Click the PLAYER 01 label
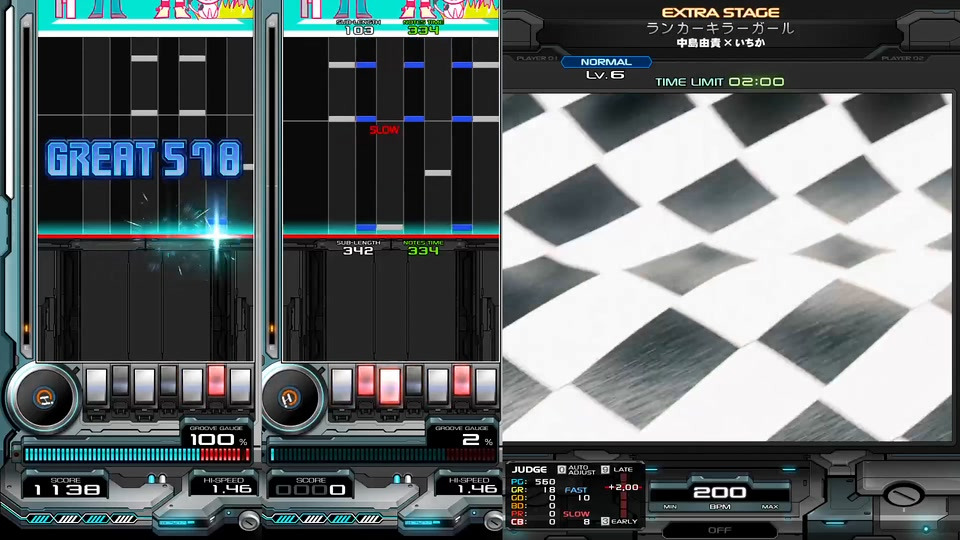 pos(537,58)
